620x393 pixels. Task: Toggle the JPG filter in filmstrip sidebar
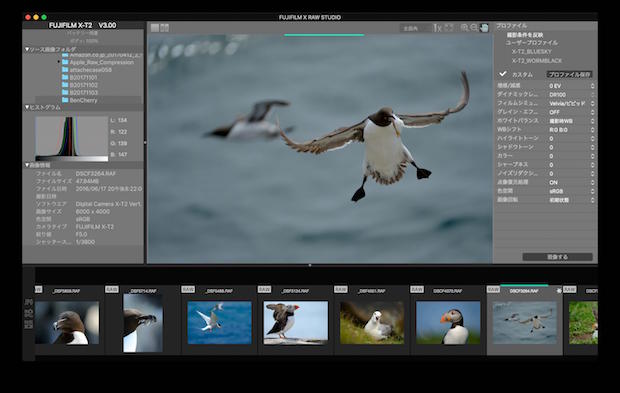point(28,302)
